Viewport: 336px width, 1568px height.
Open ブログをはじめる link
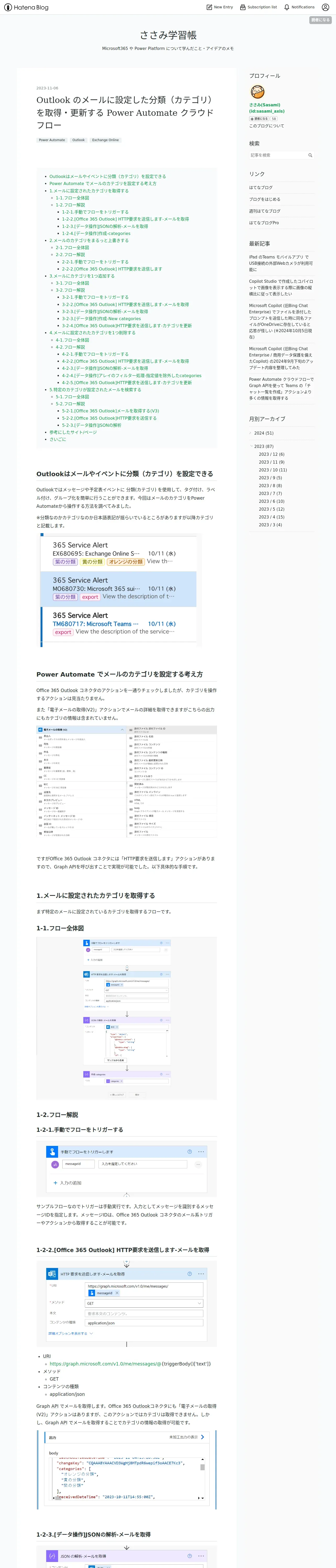click(265, 199)
